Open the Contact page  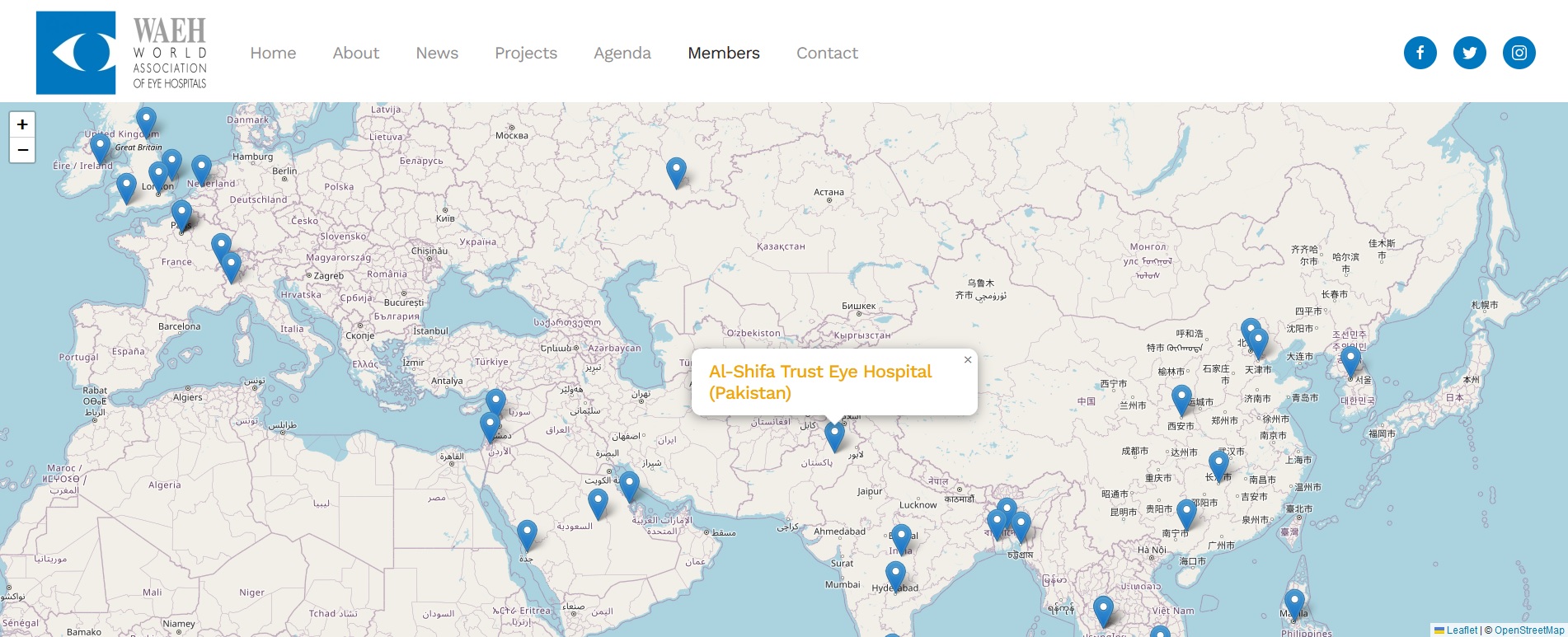(827, 53)
